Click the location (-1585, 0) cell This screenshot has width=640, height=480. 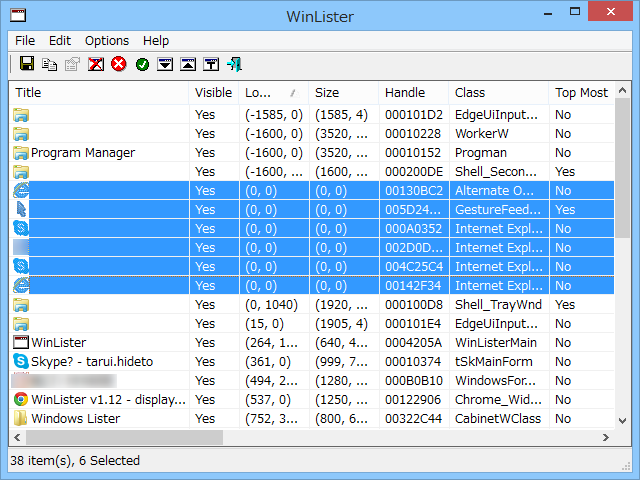tap(273, 115)
